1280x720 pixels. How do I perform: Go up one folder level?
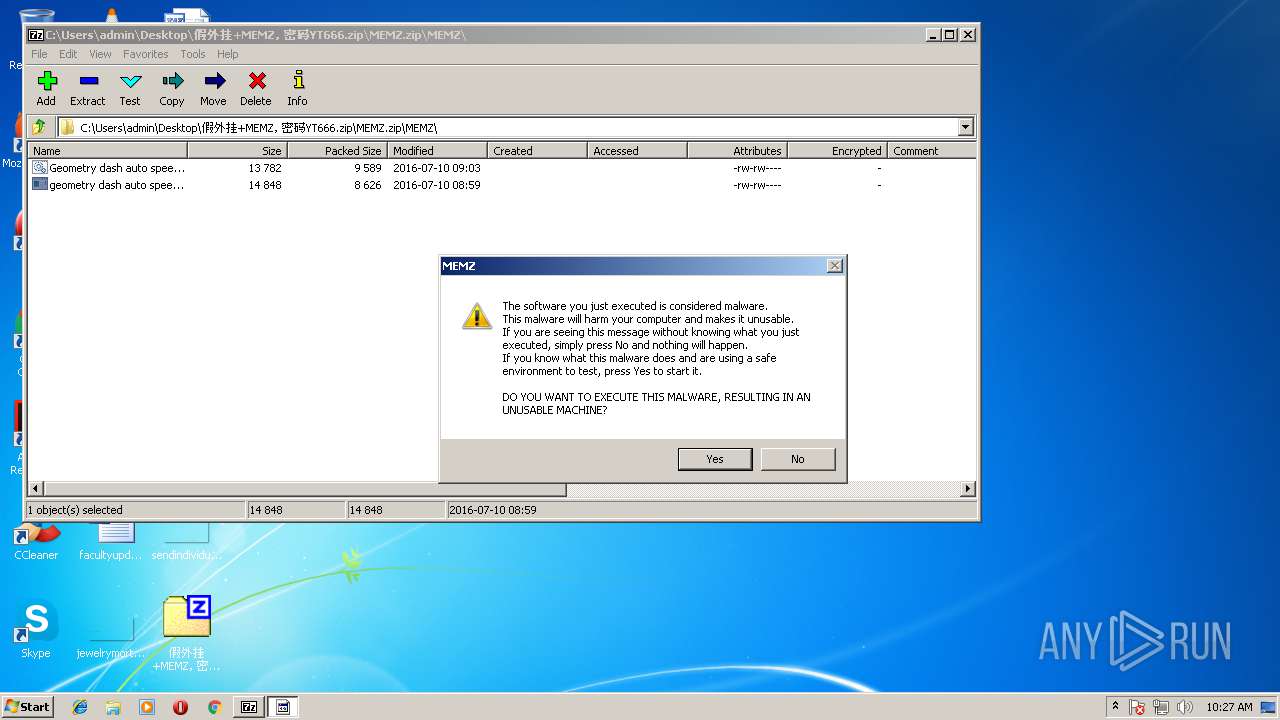tap(39, 127)
